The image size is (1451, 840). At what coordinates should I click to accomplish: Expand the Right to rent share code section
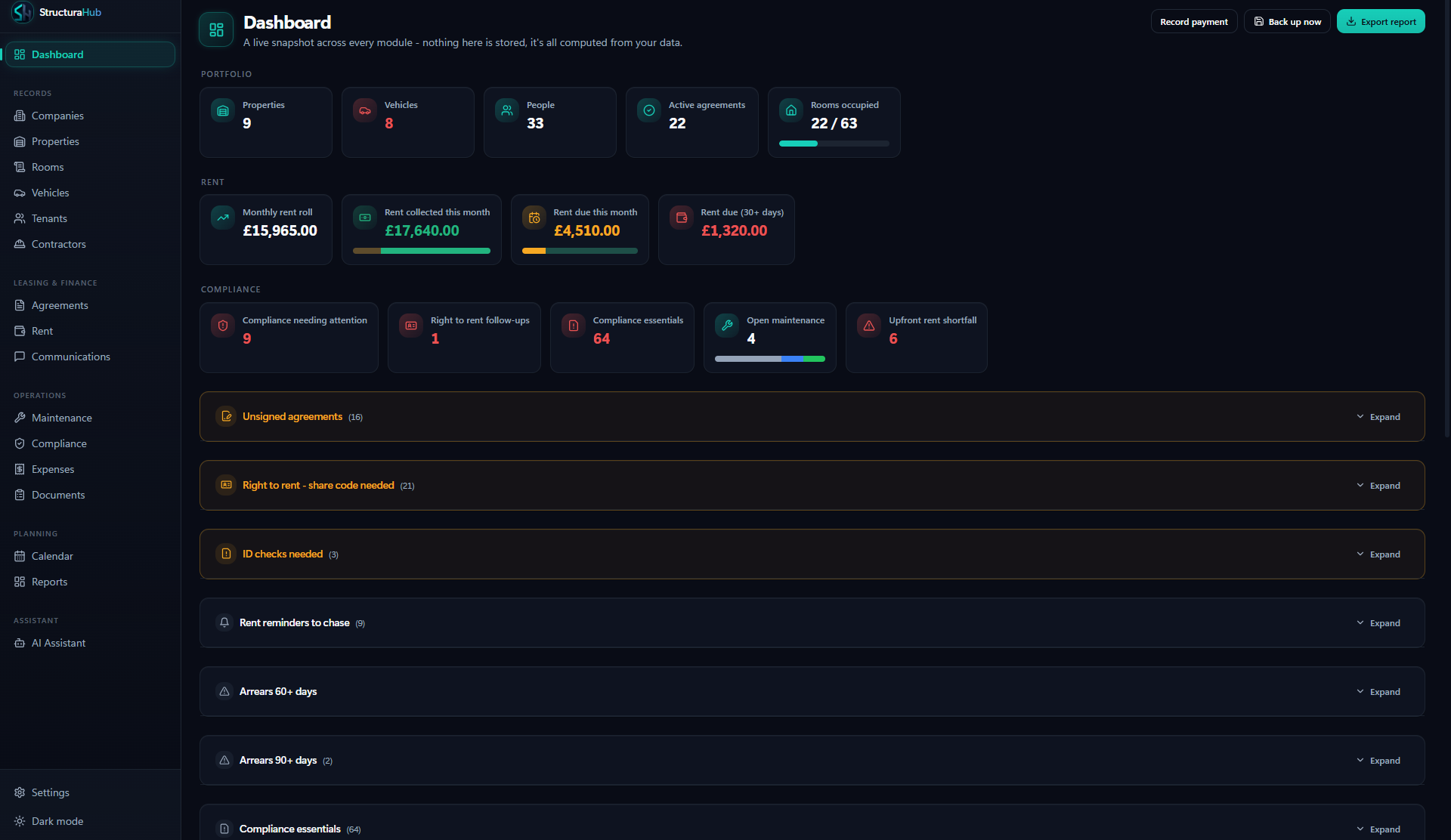pos(1378,486)
